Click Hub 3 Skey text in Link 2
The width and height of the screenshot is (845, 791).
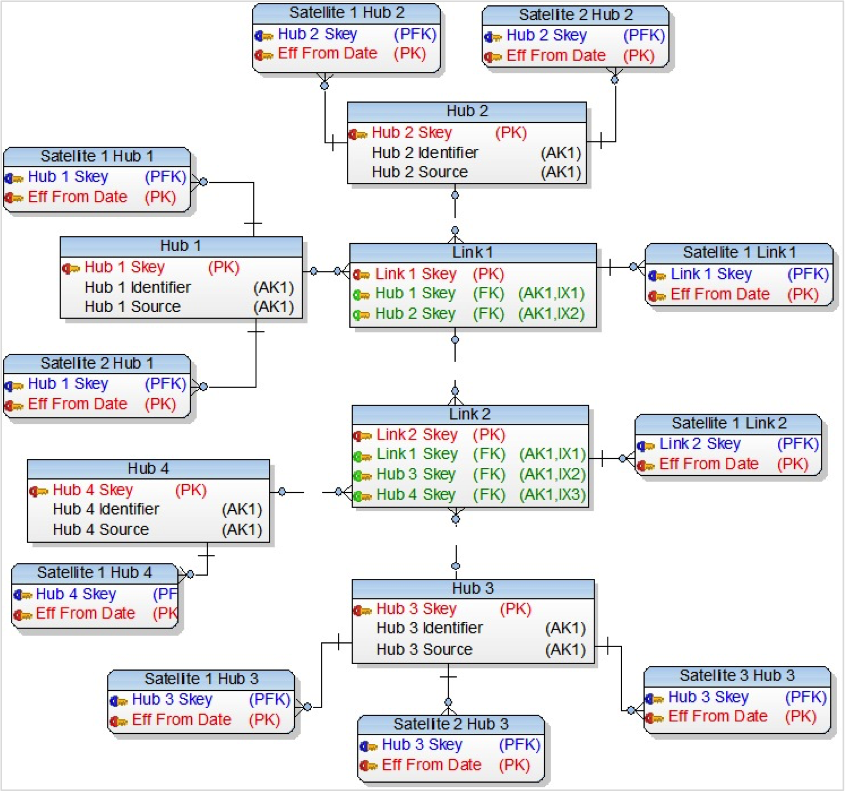click(x=417, y=475)
